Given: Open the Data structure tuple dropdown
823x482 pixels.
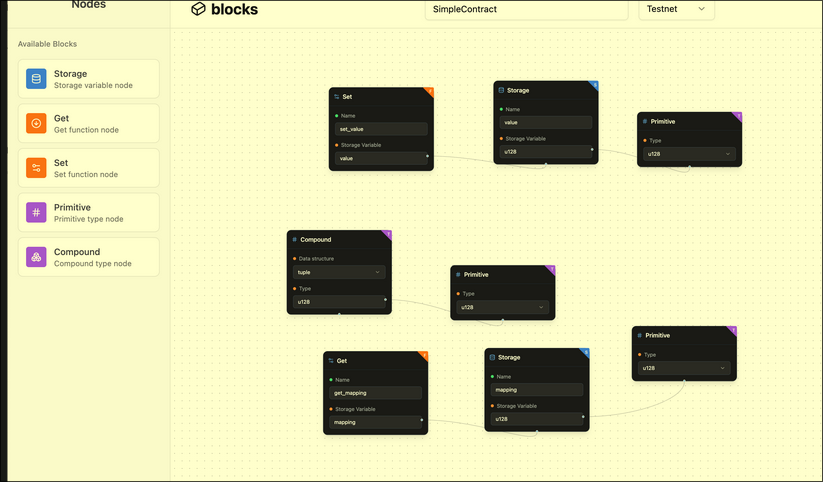Looking at the screenshot, I should (339, 272).
